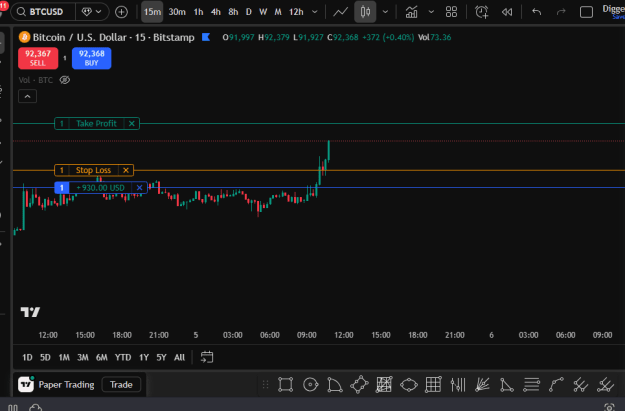This screenshot has width=625, height=411.
Task: Choose the D daily timeframe
Action: click(x=249, y=12)
